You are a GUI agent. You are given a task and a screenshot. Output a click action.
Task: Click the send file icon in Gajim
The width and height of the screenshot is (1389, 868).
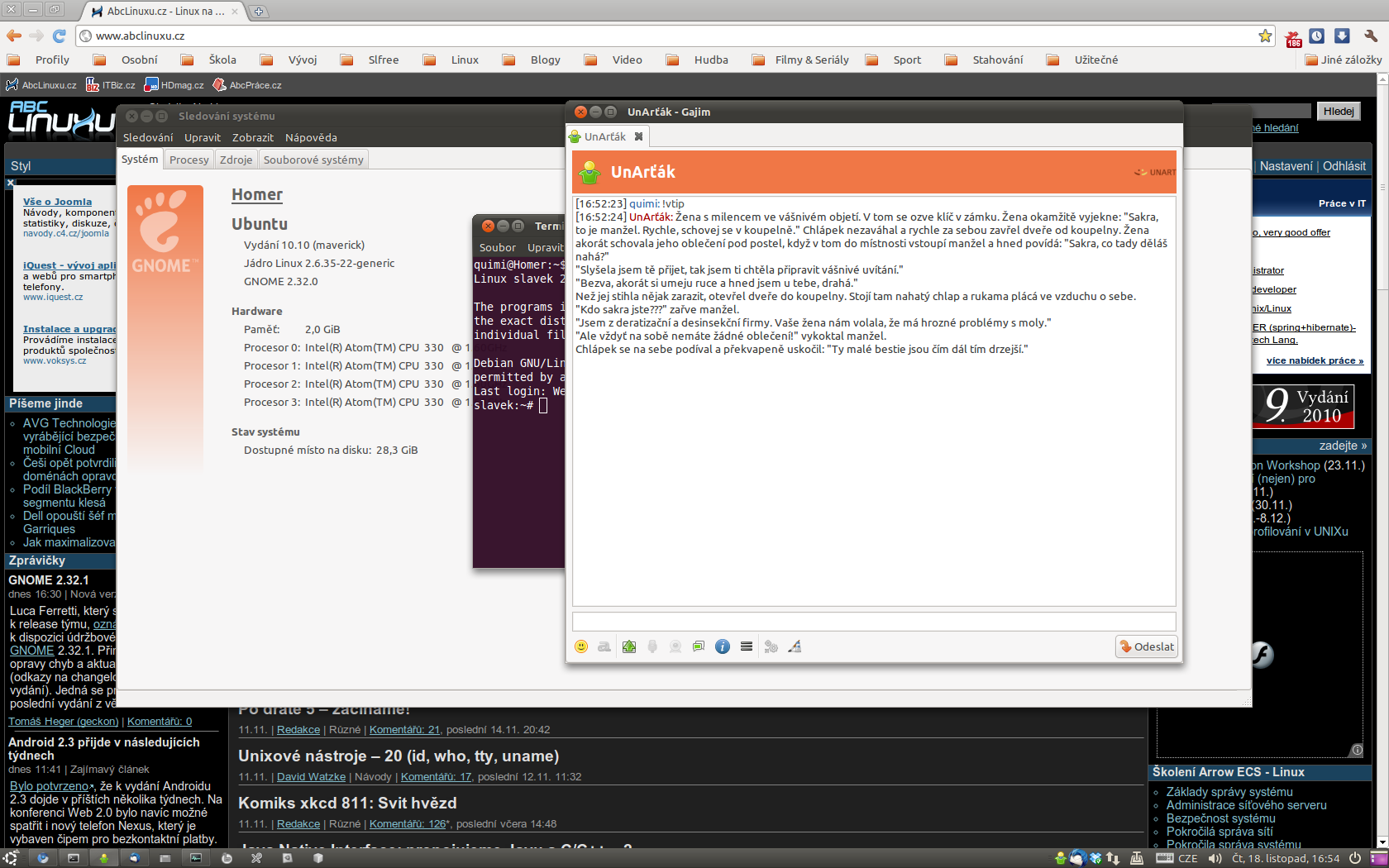[x=629, y=646]
